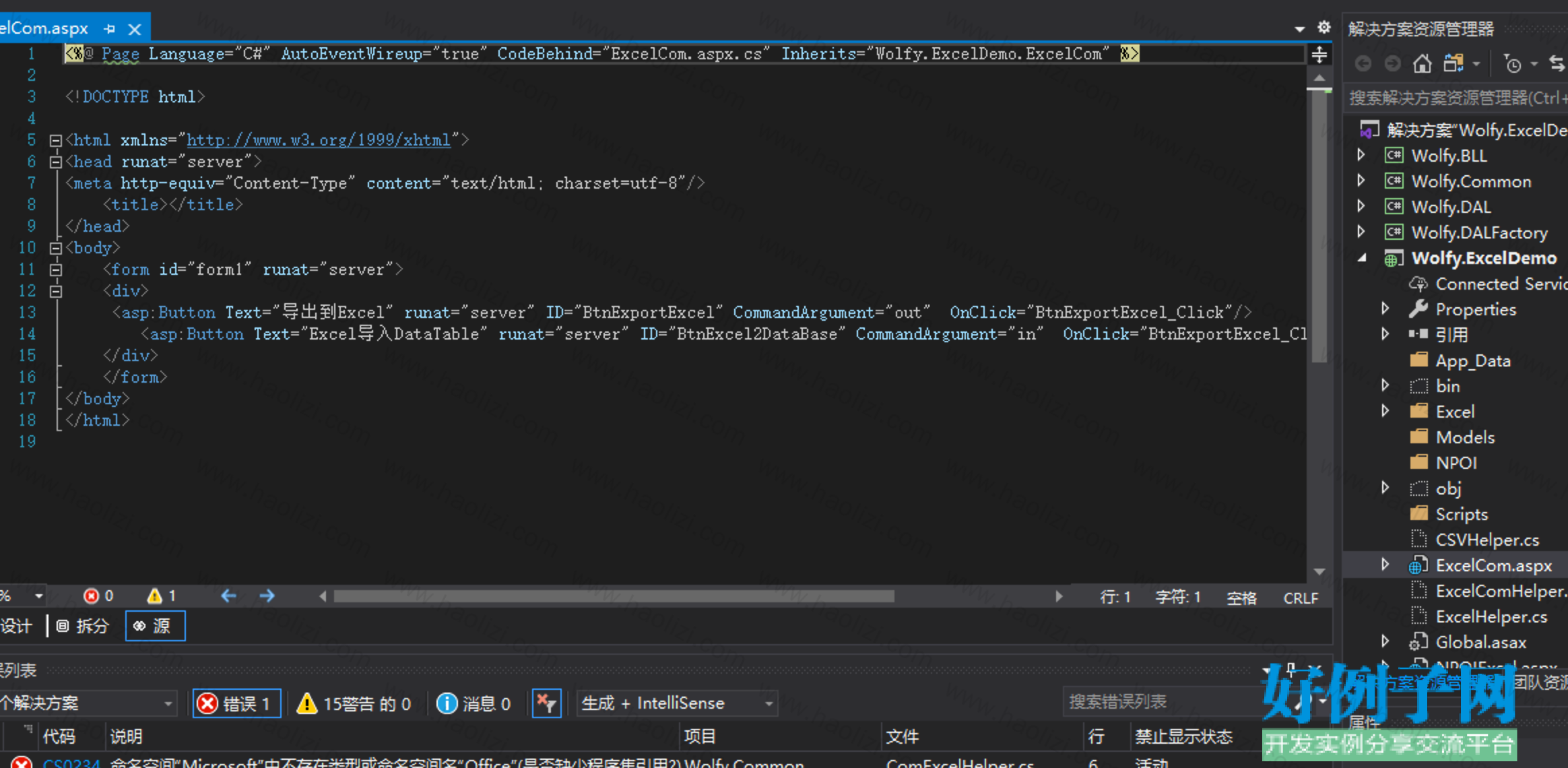1568x768 pixels.
Task: Click horizontal scrollbar left arrow
Action: (323, 596)
